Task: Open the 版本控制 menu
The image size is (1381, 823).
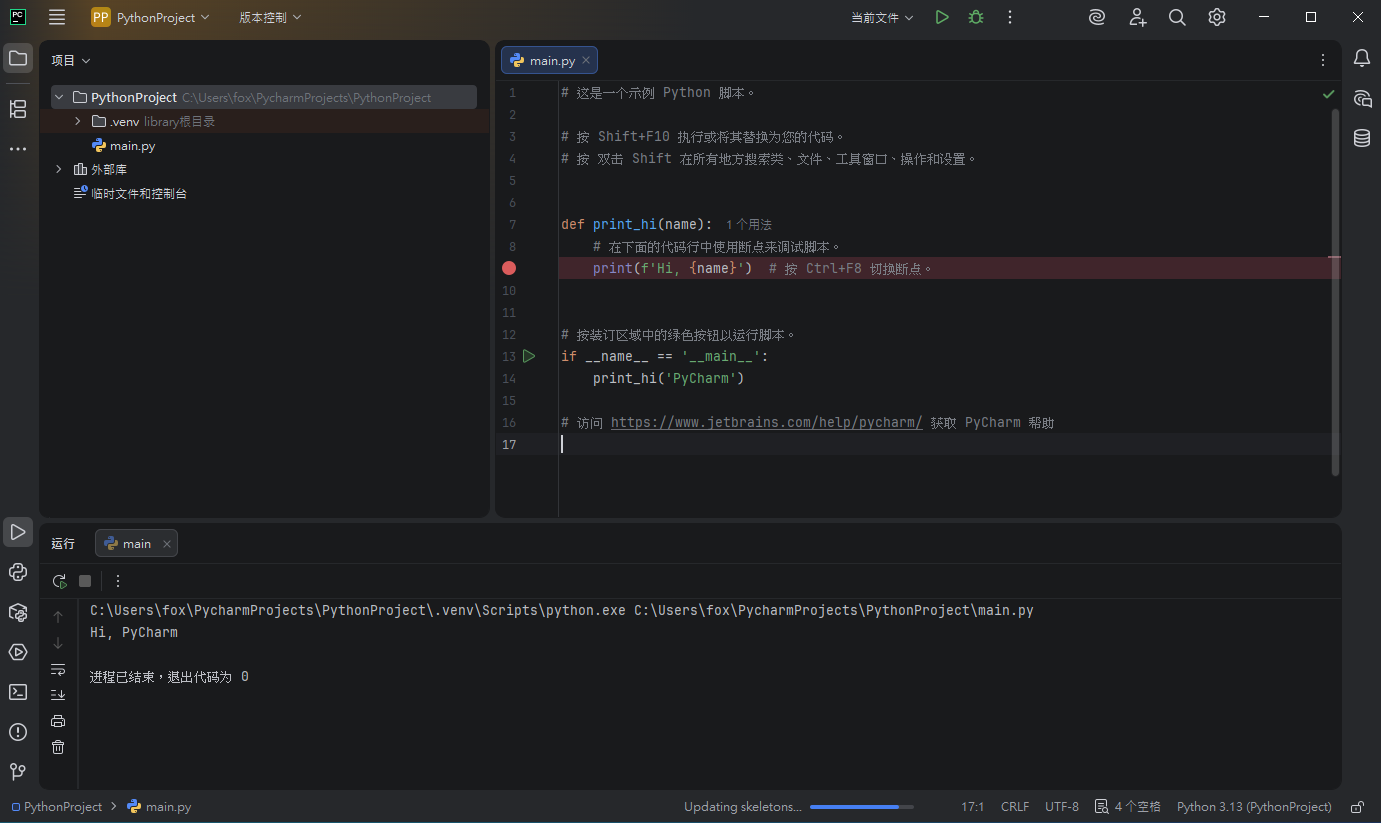Action: coord(270,17)
